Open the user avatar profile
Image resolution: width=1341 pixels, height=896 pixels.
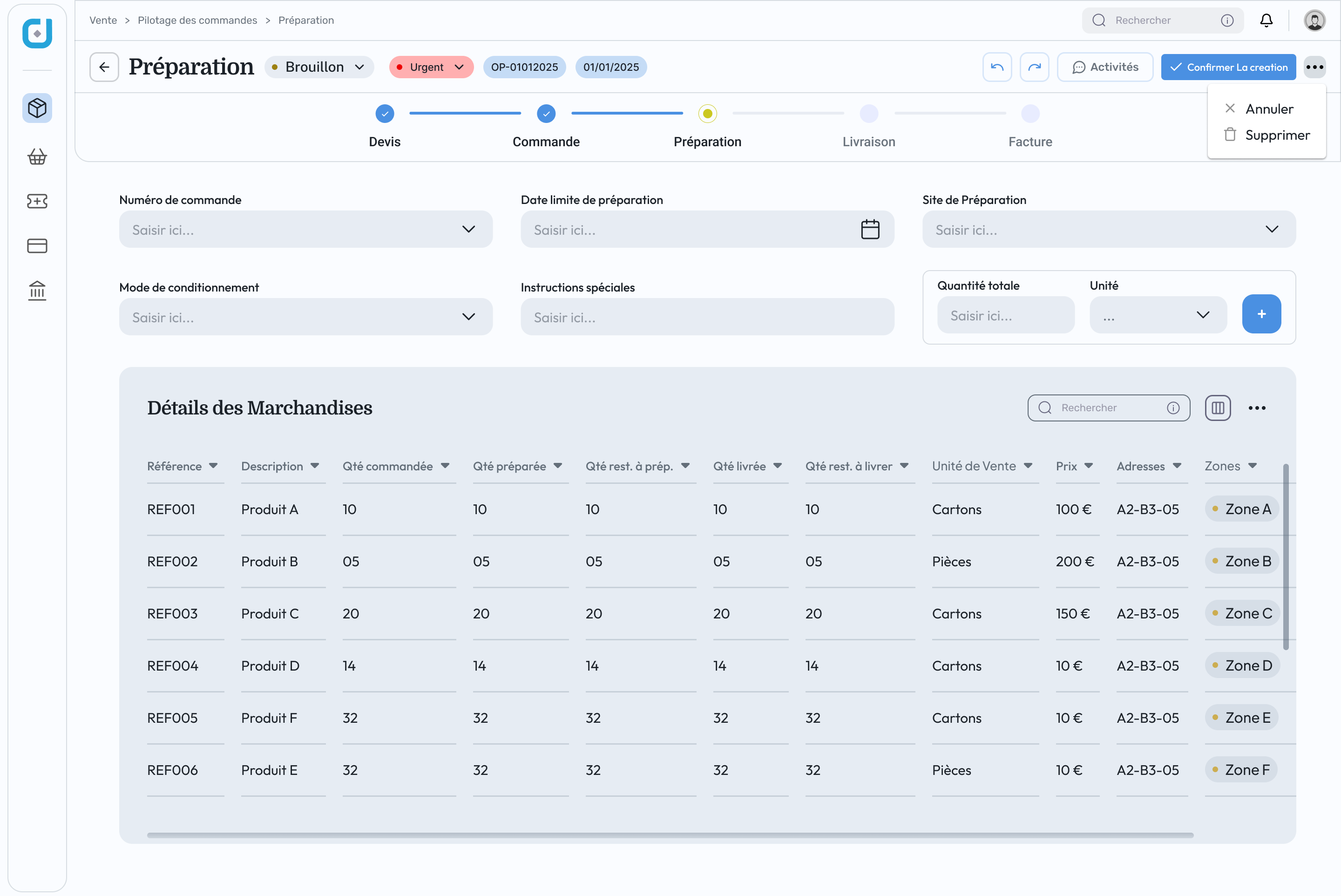tap(1315, 20)
